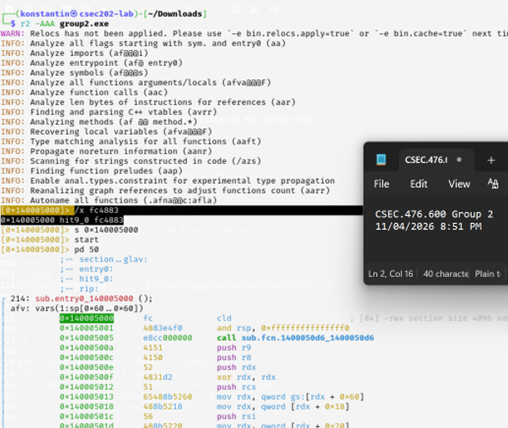Image resolution: width=508 pixels, height=428 pixels.
Task: Click the 'r2 -AAA group2.exe' command line
Action: 64,24
